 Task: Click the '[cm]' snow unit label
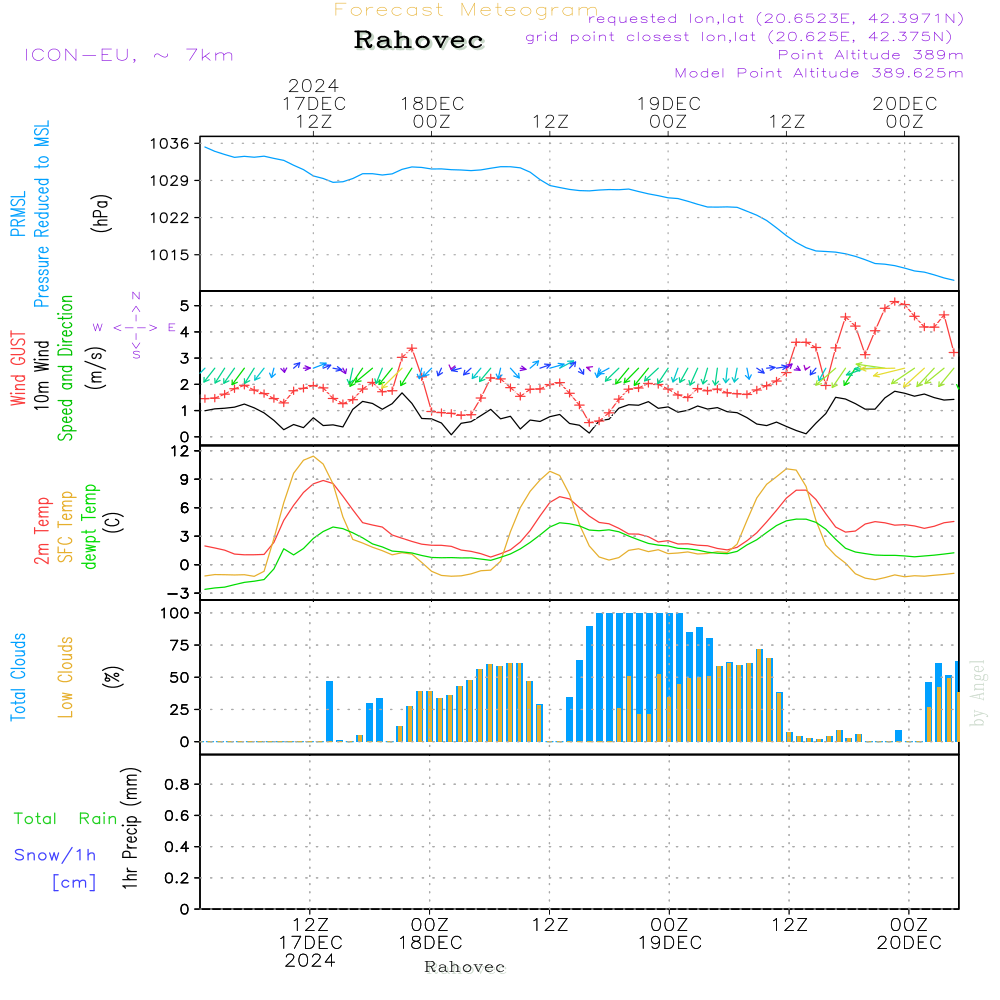coord(74,882)
